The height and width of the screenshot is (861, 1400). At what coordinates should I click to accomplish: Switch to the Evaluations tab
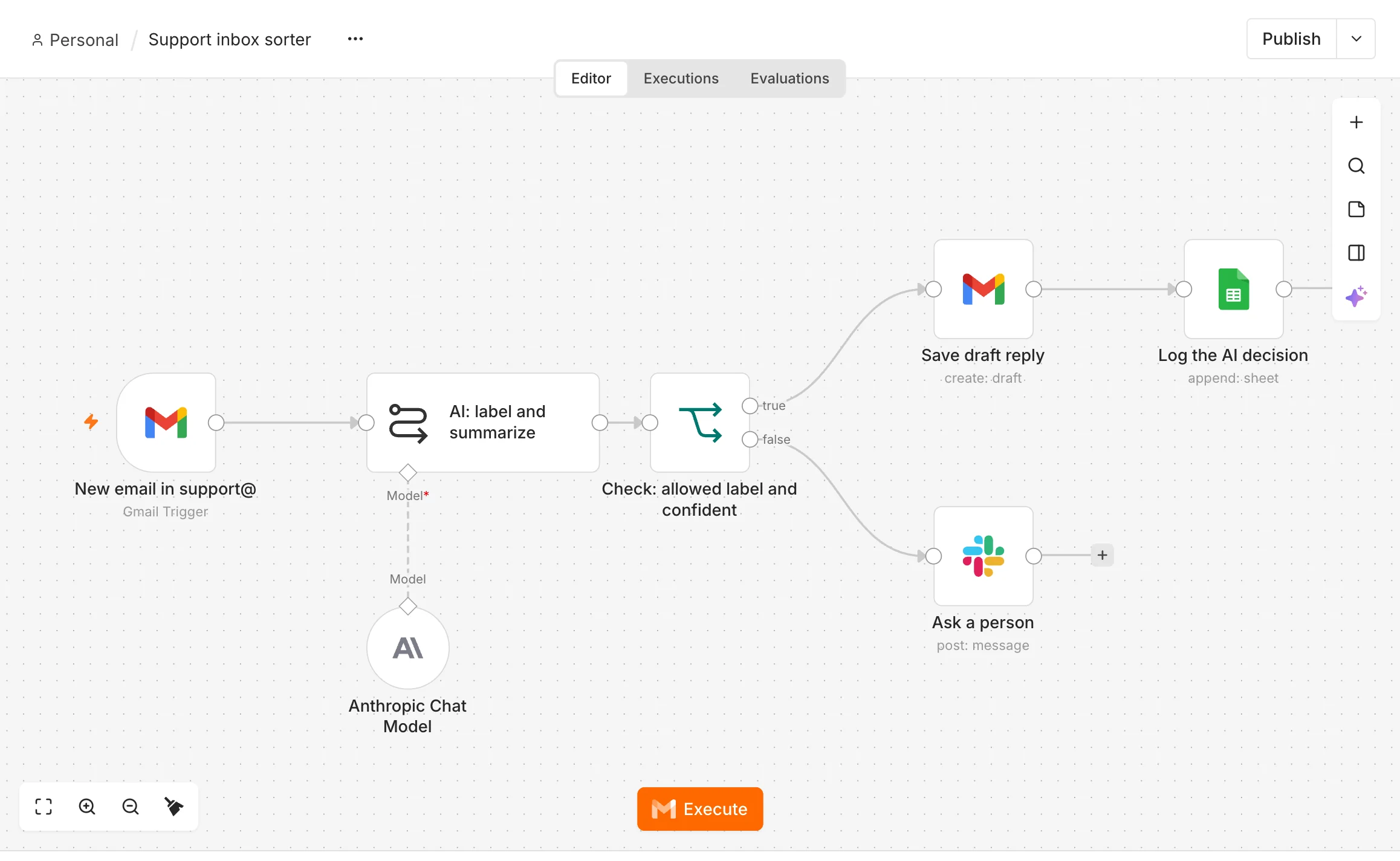point(790,79)
